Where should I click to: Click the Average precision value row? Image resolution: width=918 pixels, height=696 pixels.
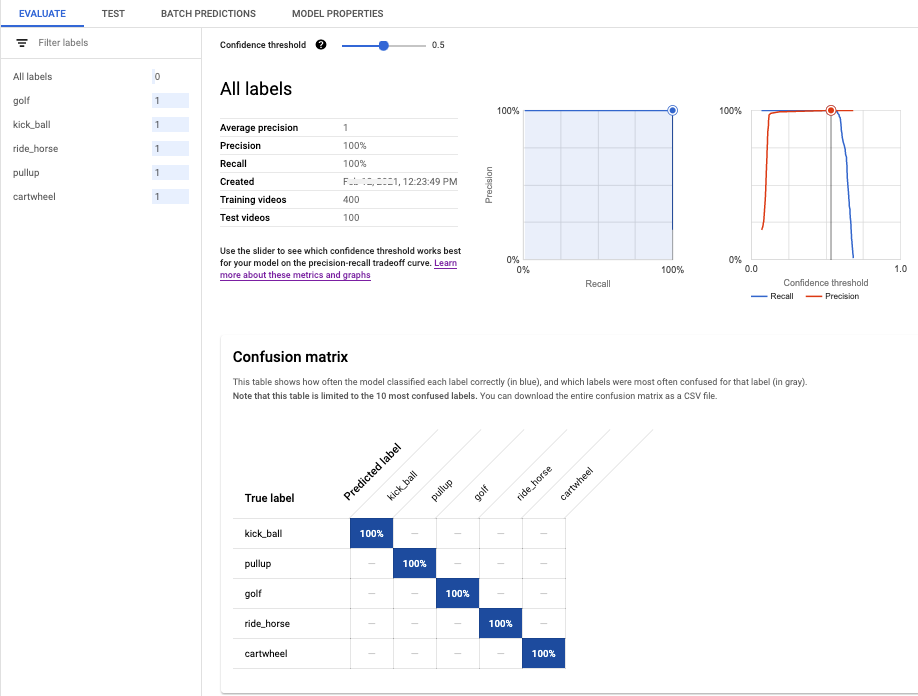tap(338, 128)
